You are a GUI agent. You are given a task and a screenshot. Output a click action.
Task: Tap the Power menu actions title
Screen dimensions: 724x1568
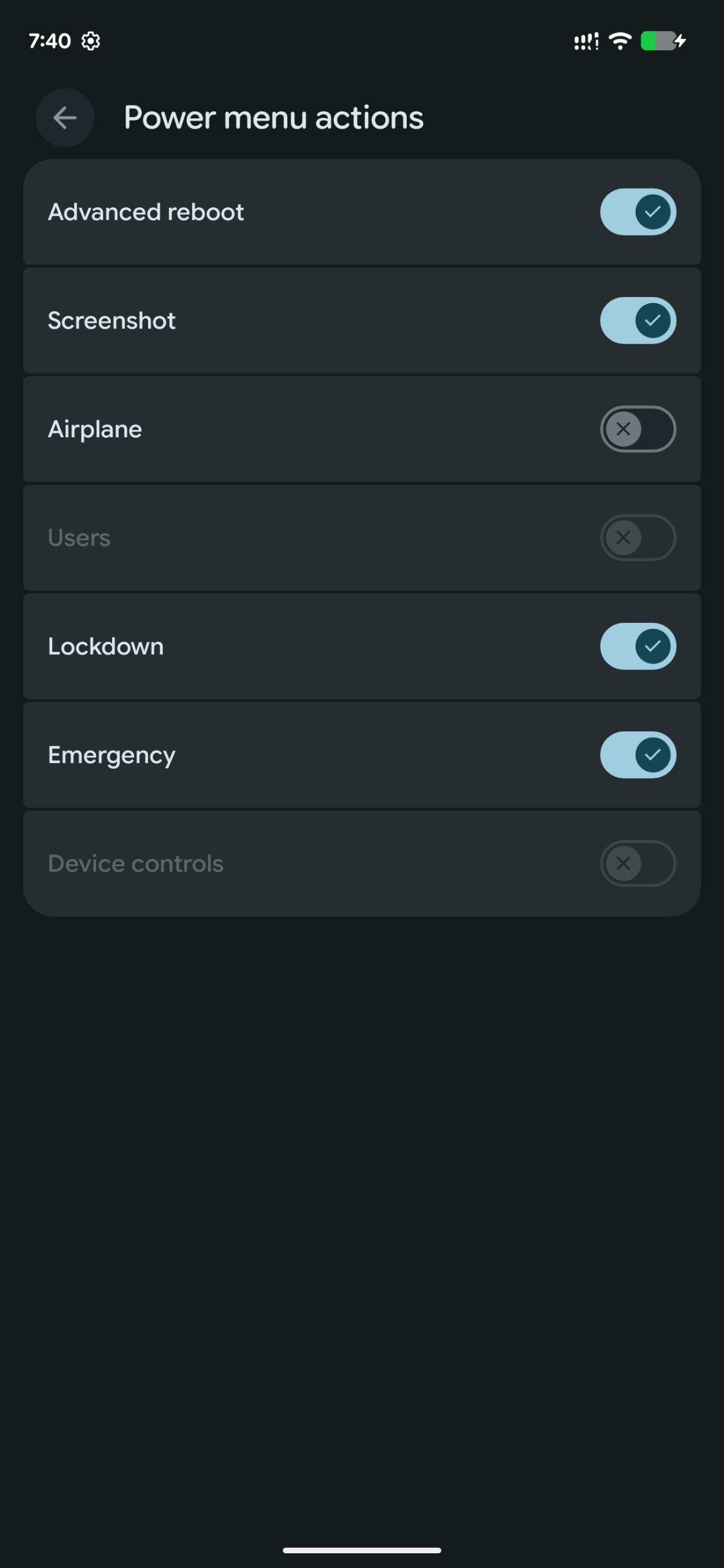coord(273,118)
